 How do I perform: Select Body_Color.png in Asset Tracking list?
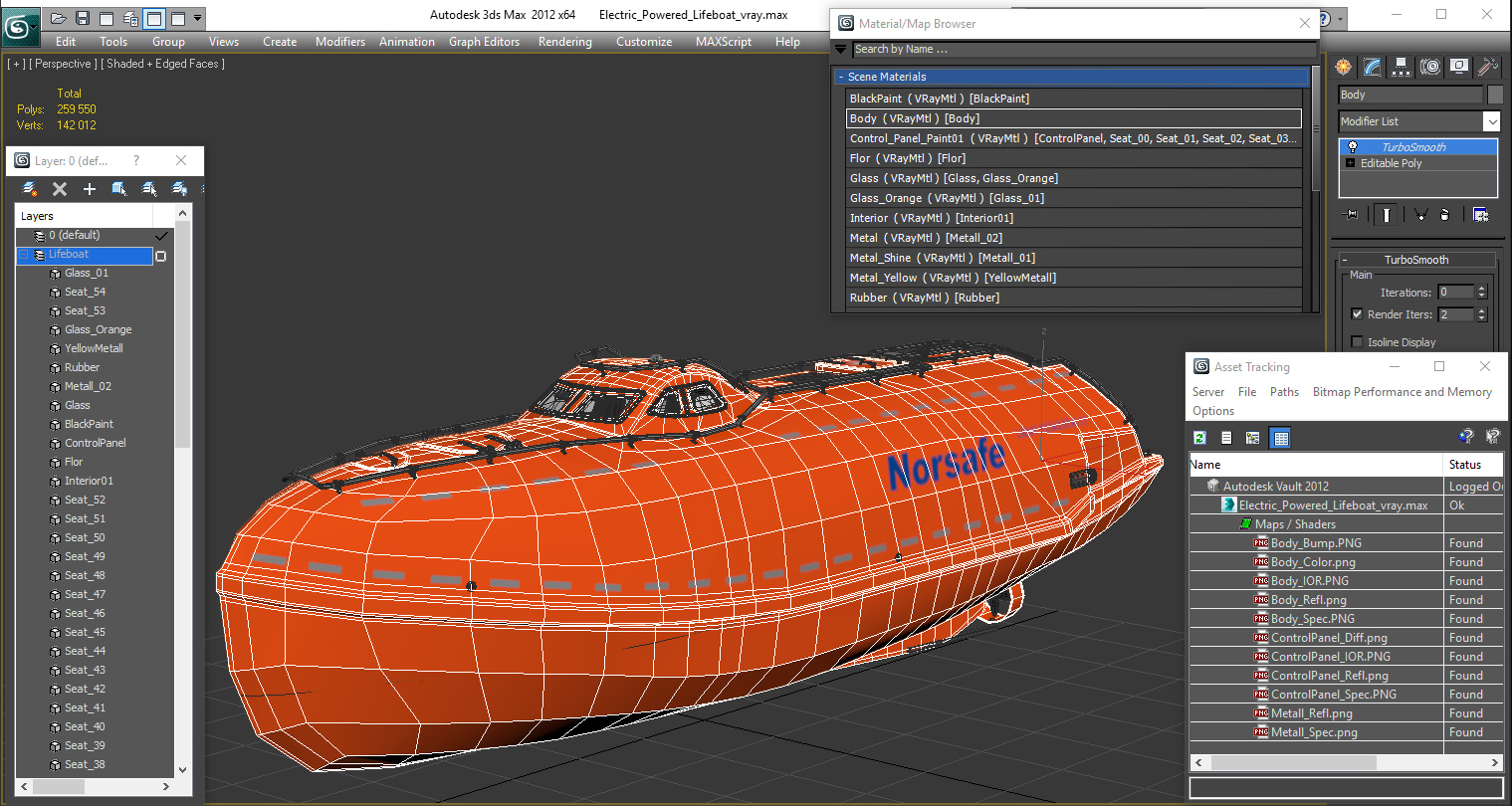tap(1313, 562)
